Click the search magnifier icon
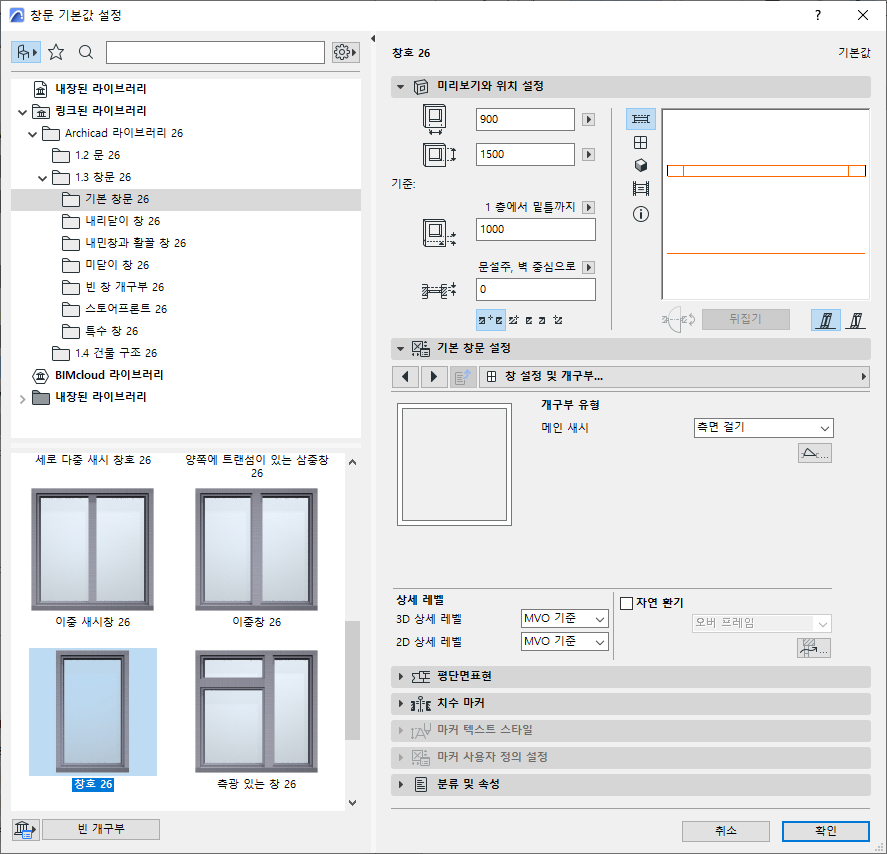The height and width of the screenshot is (854, 887). click(x=84, y=51)
